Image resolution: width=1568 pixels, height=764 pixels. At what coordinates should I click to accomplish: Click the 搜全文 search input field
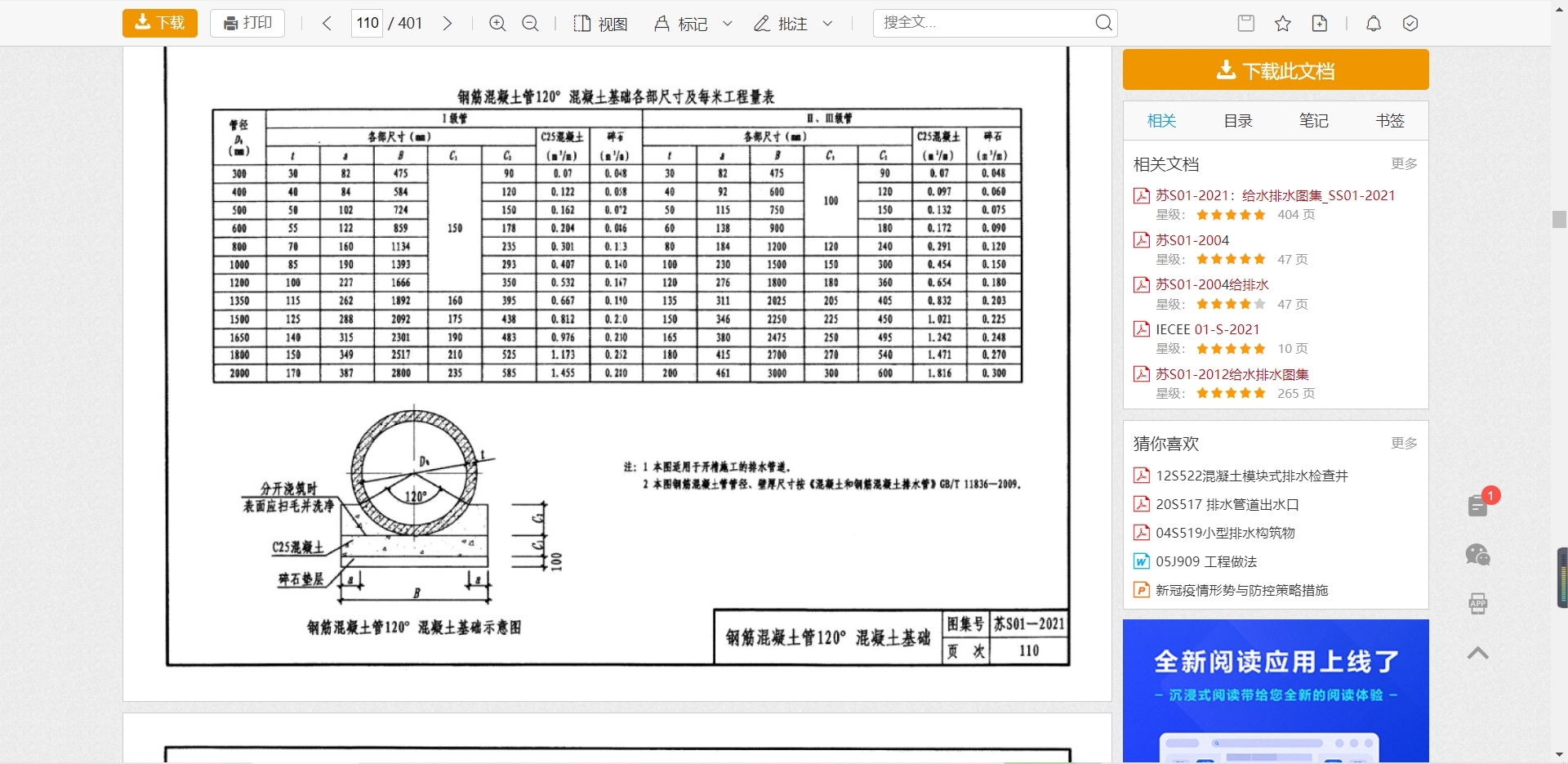[984, 23]
